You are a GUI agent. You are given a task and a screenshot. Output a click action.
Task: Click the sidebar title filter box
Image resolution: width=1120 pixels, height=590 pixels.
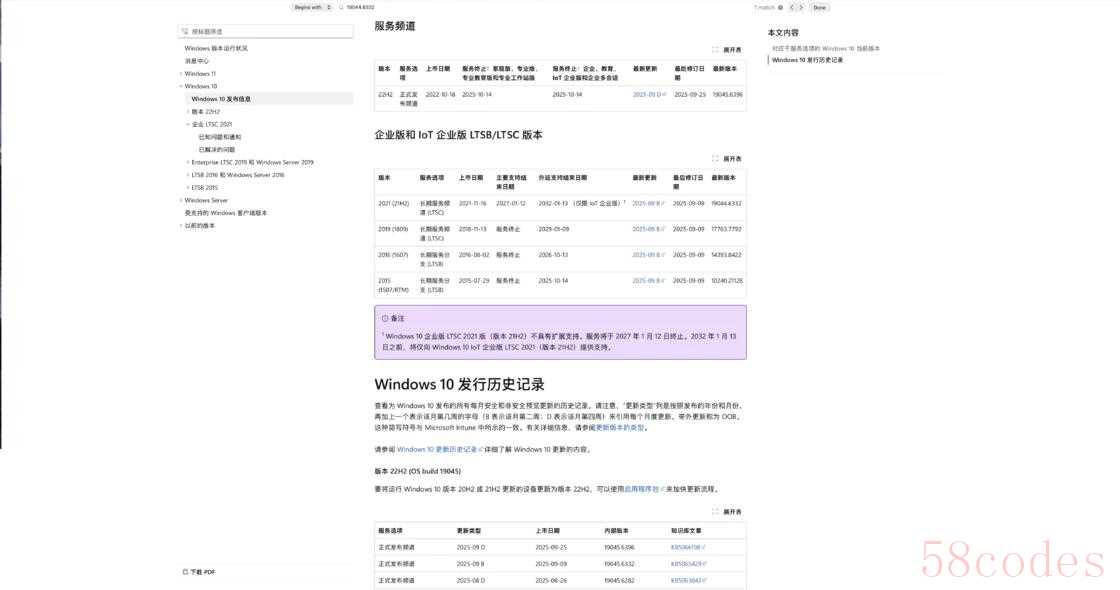[266, 31]
